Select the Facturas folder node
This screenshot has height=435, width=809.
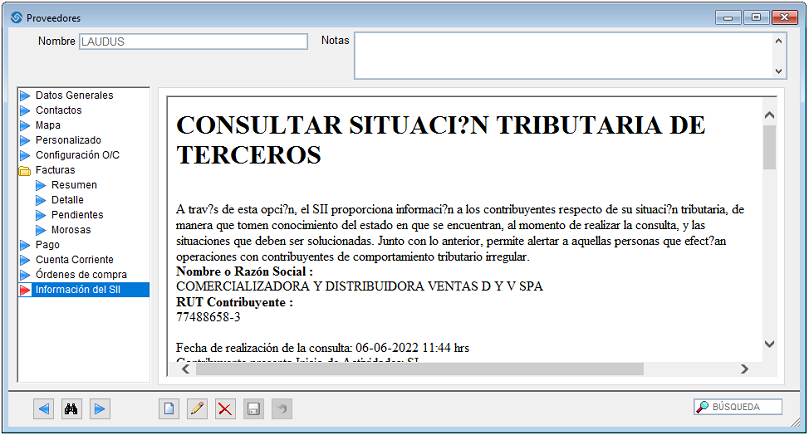point(55,170)
